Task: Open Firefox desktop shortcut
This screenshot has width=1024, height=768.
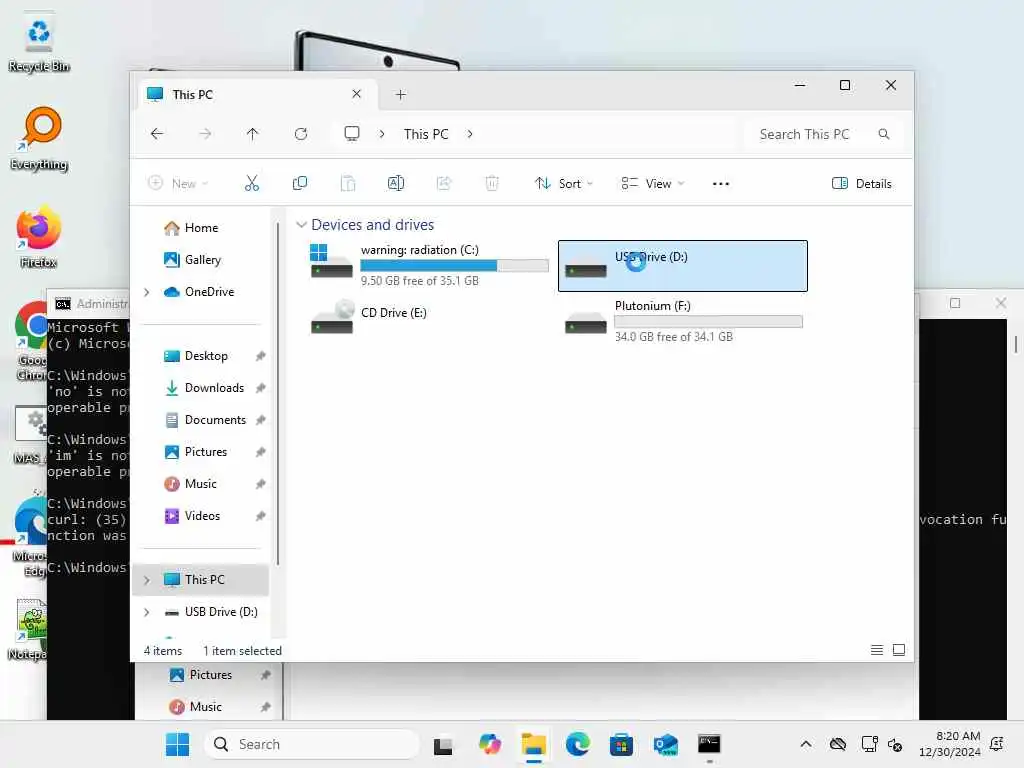Action: coord(39,237)
